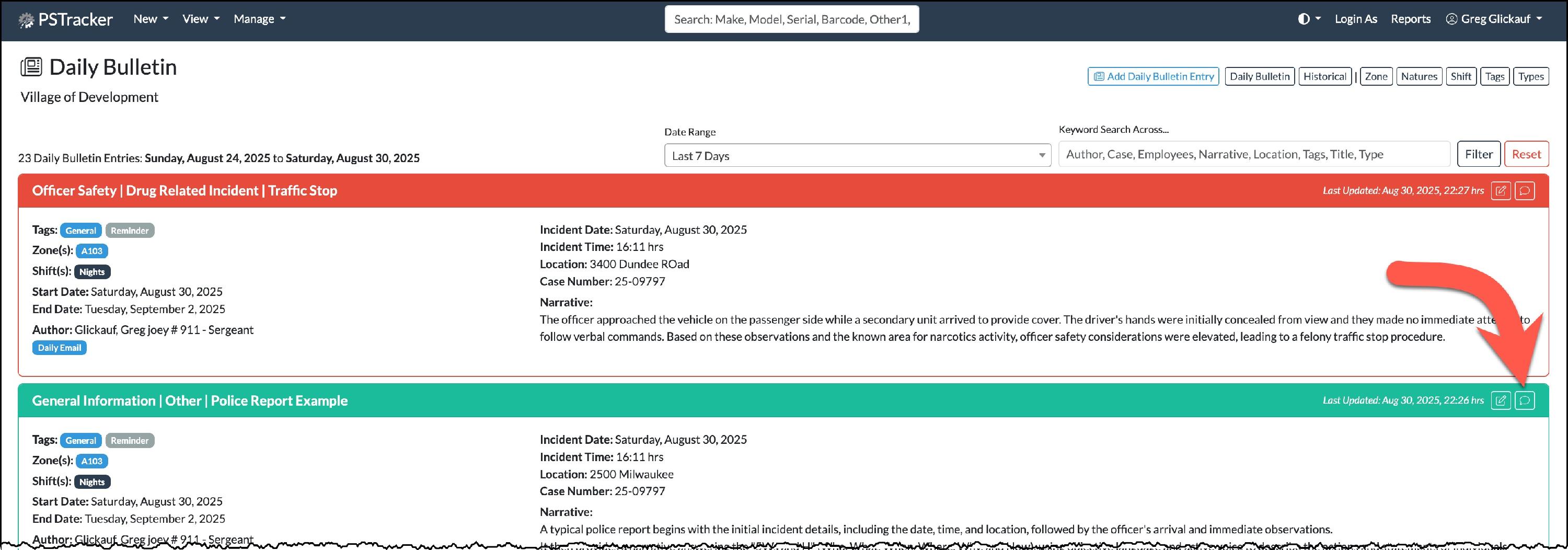Image resolution: width=1568 pixels, height=550 pixels.
Task: Click location text 3400 Dundee ROad
Action: coord(639,263)
